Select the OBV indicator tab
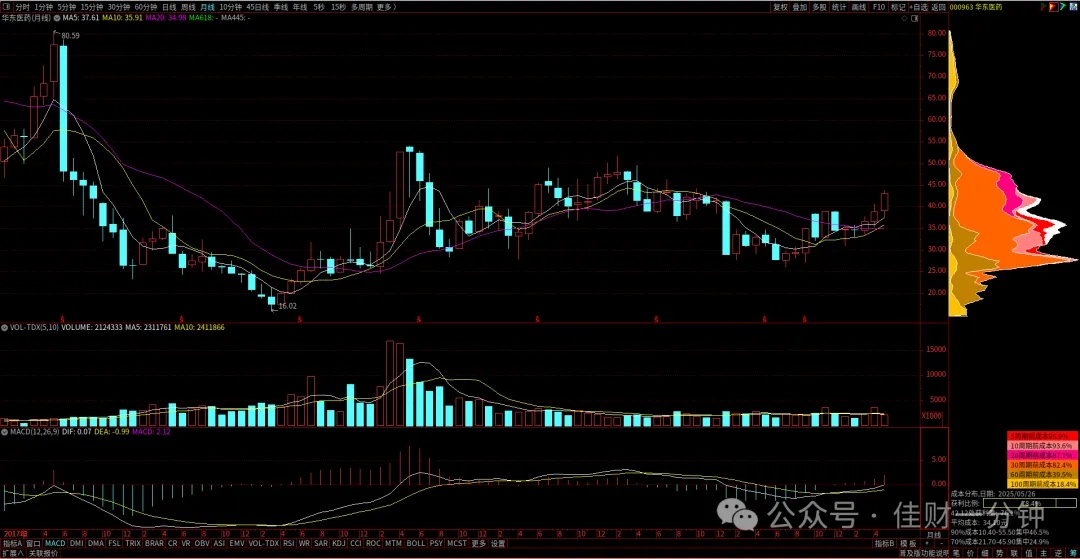This screenshot has height=559, width=1080. (202, 543)
